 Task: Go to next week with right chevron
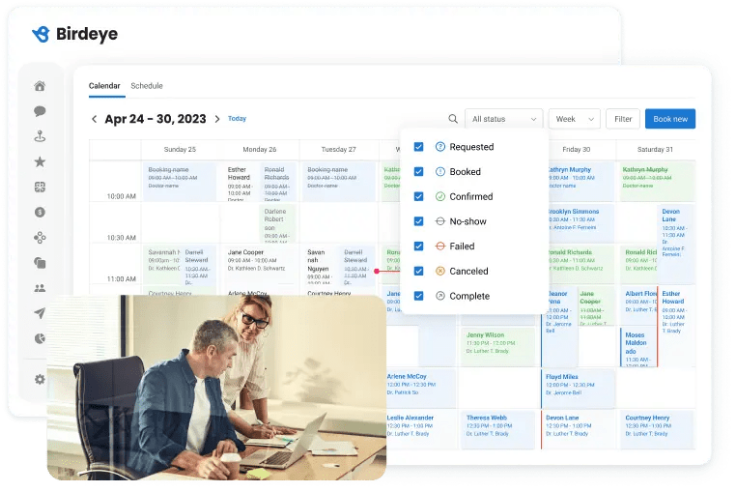217,119
